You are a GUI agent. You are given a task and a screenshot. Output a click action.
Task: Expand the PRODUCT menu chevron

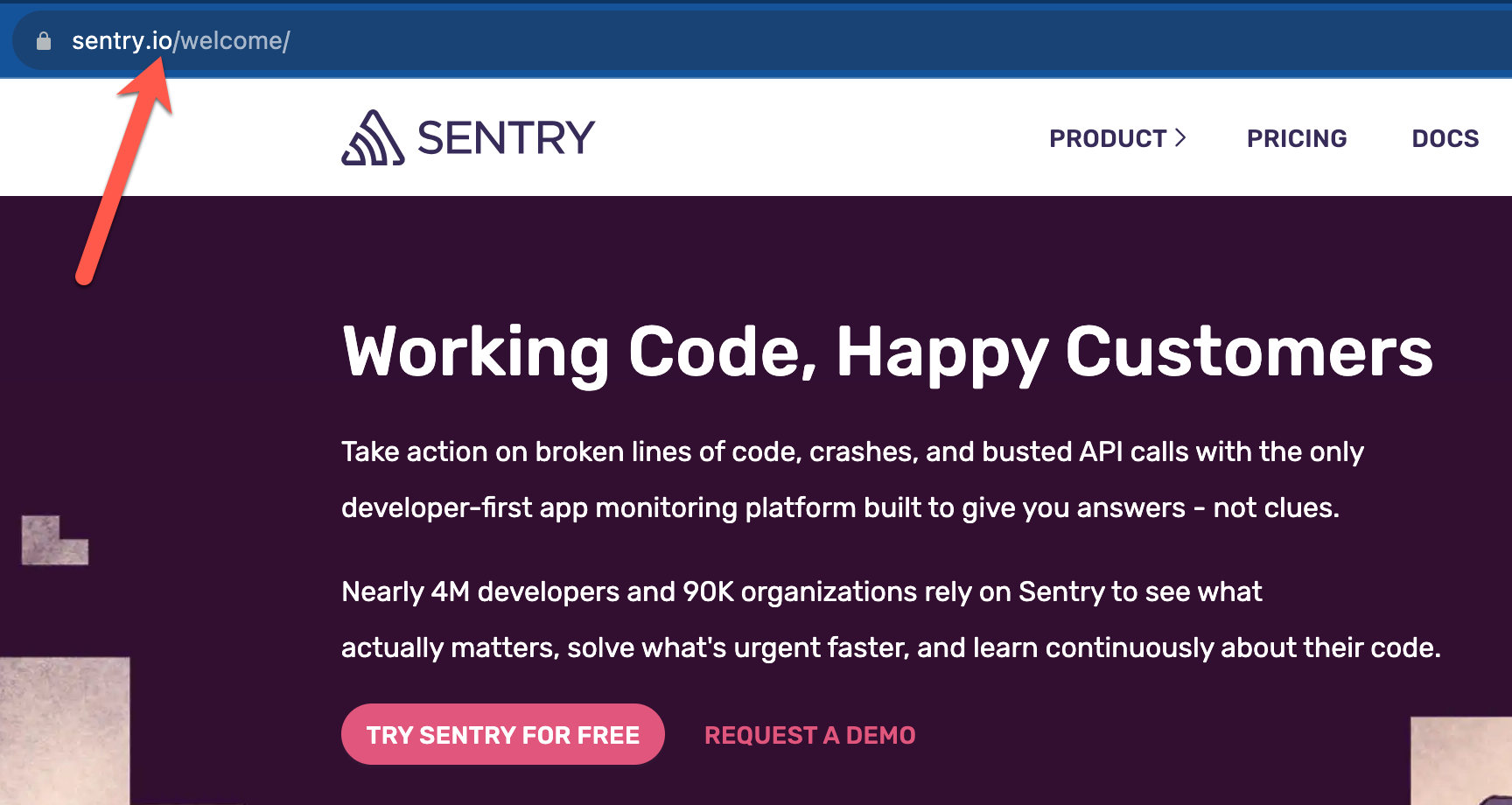pyautogui.click(x=1180, y=137)
